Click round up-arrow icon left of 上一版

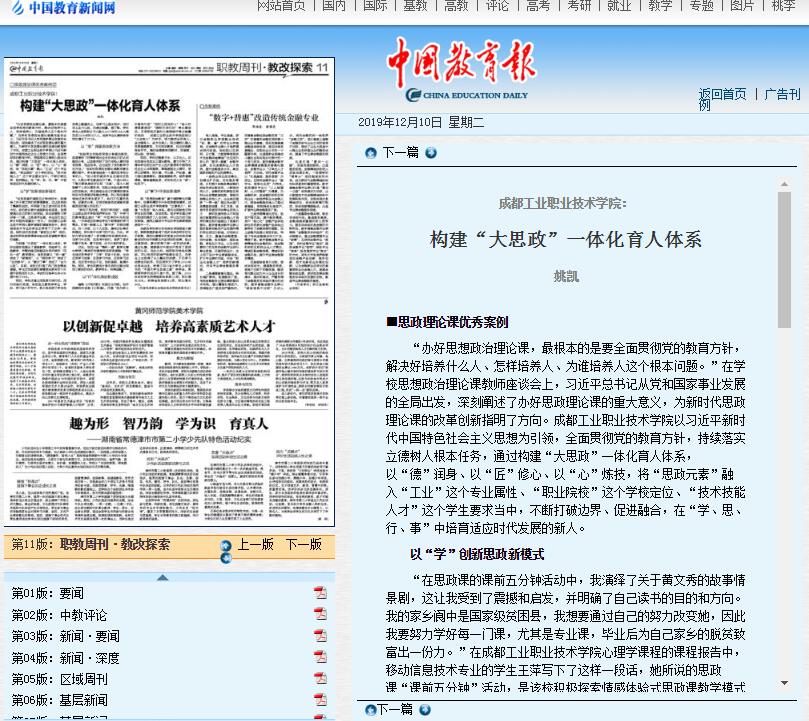pyautogui.click(x=225, y=546)
